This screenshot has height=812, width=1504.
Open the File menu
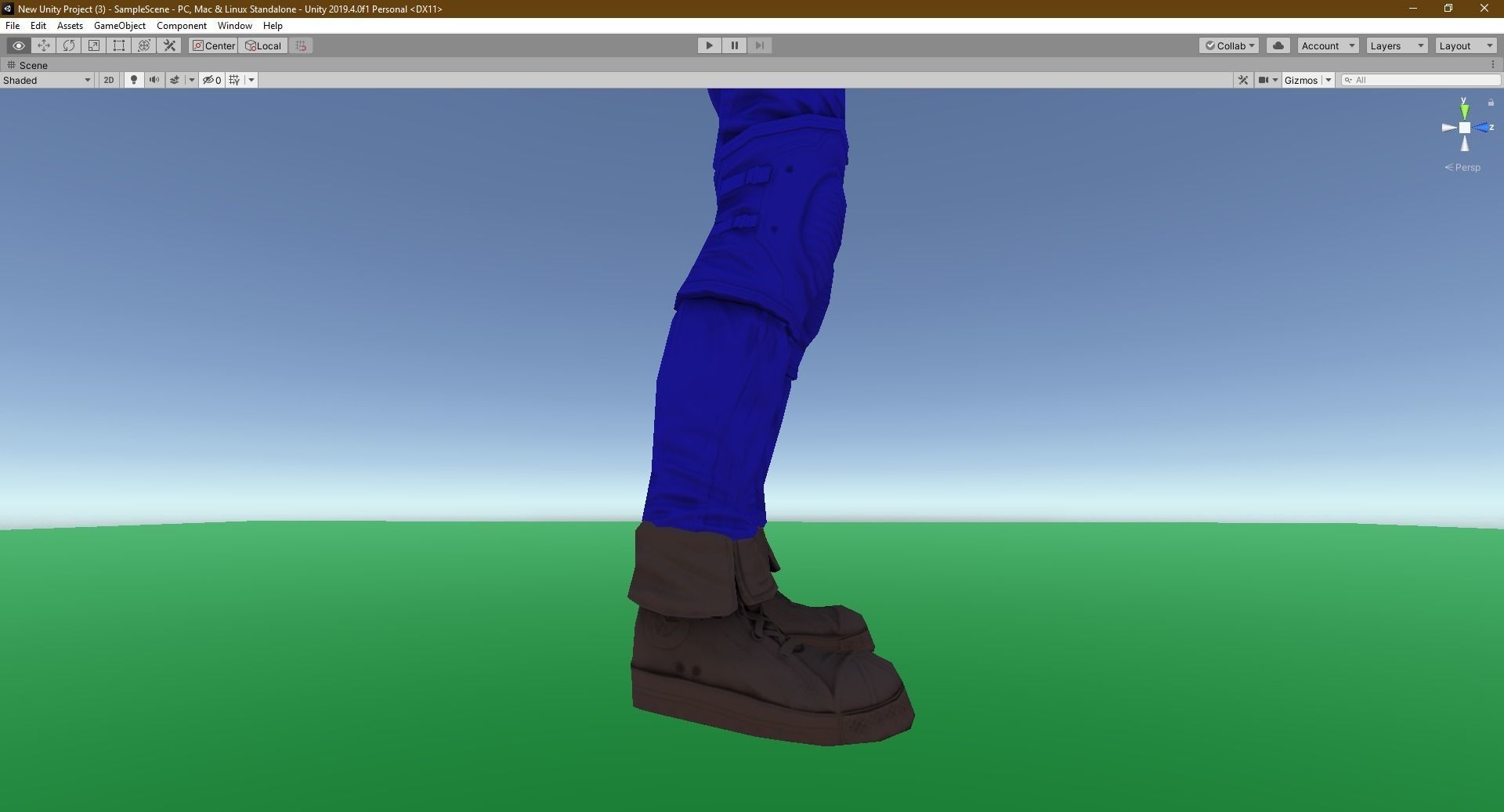click(13, 26)
